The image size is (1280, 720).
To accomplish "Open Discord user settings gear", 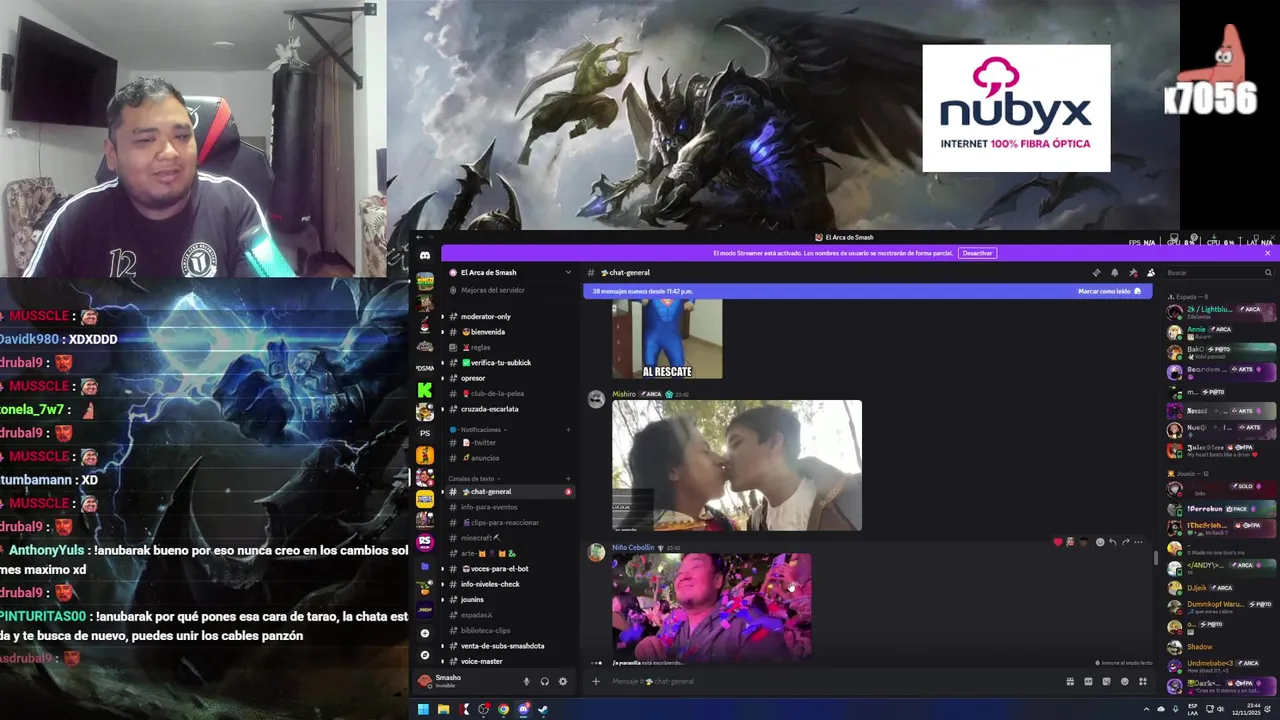I will 562,681.
